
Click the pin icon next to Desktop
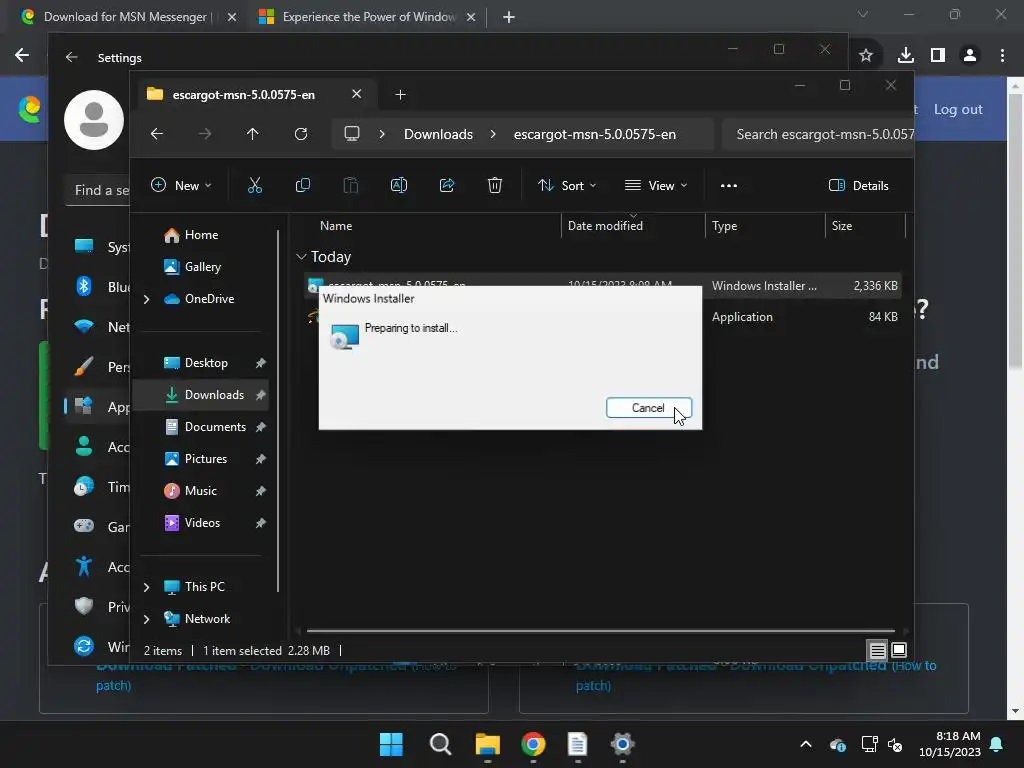(x=261, y=362)
